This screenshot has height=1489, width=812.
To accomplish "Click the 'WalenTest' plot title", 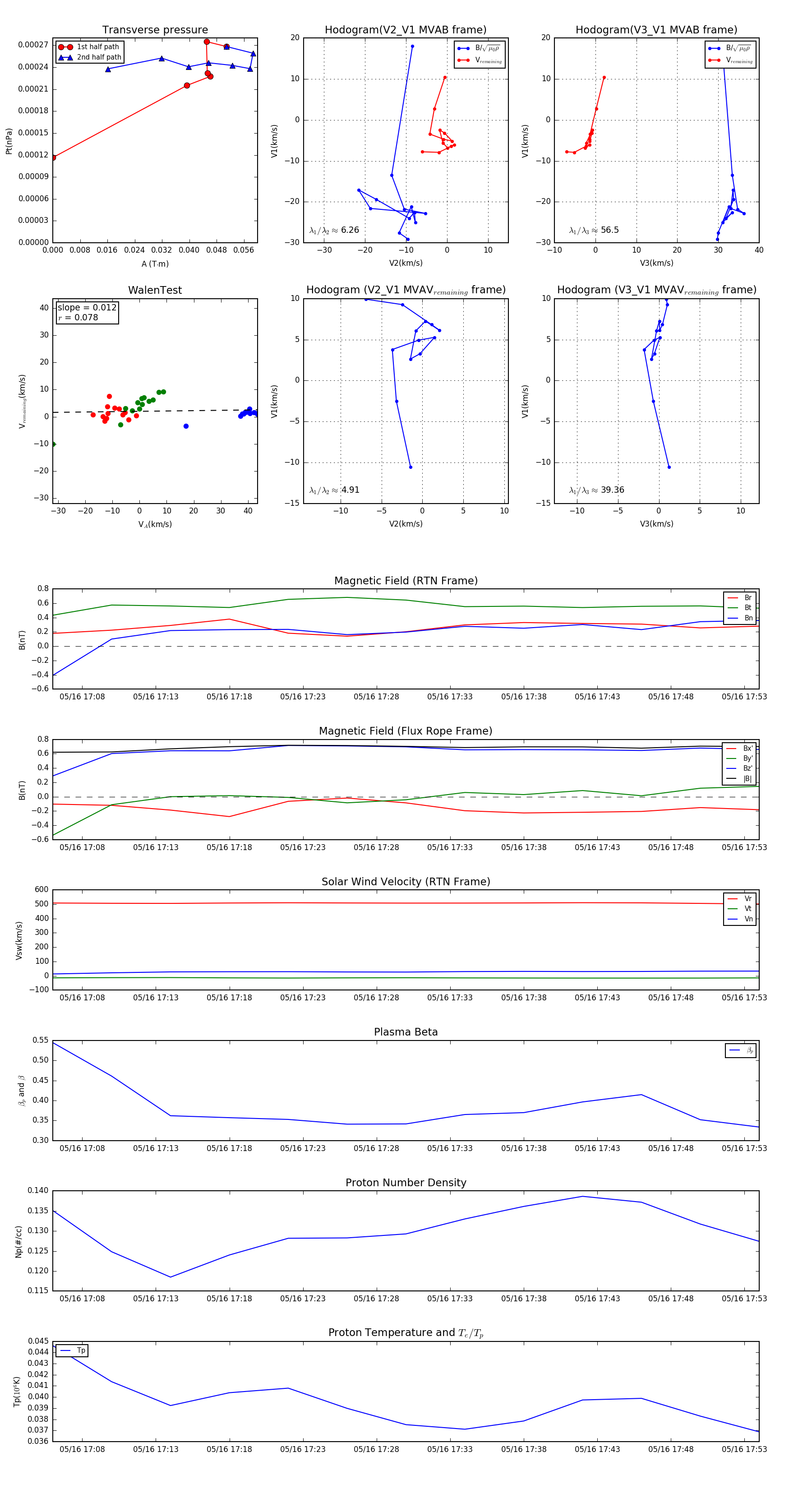I will pos(155,290).
